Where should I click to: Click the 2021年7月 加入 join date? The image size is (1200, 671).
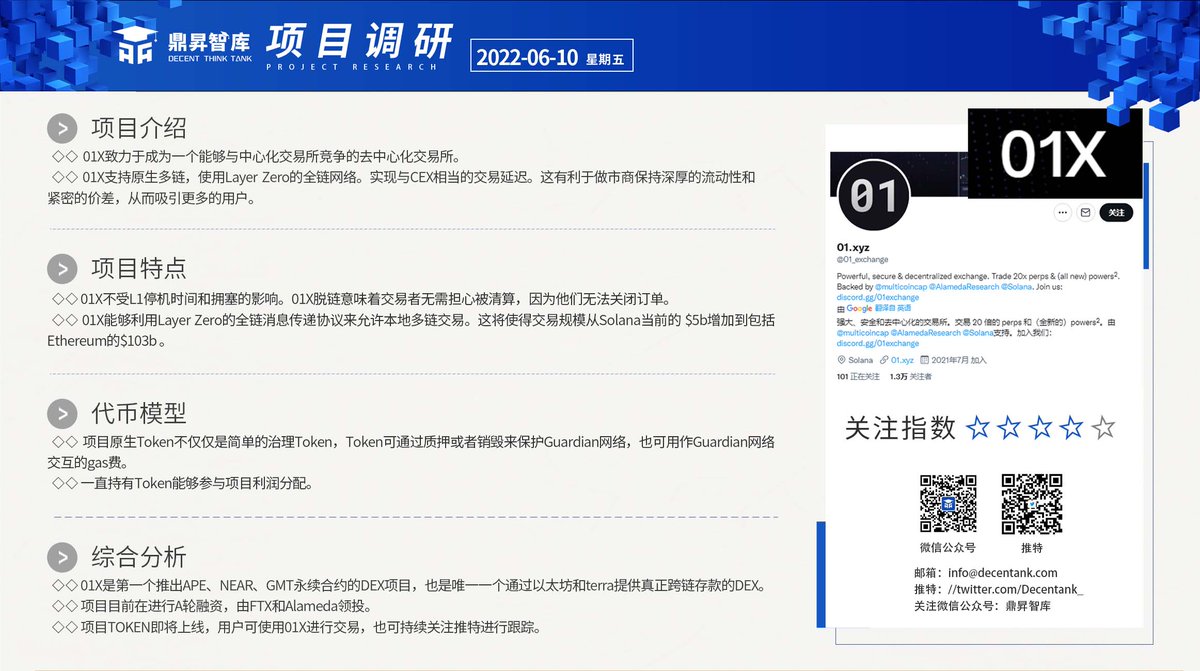click(x=959, y=360)
